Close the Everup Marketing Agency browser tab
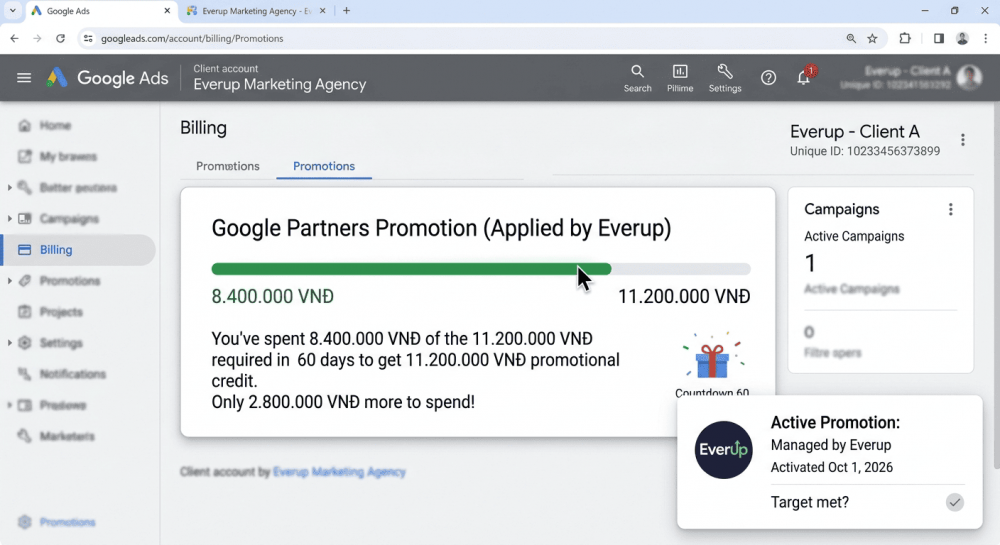The height and width of the screenshot is (545, 1000). click(322, 11)
